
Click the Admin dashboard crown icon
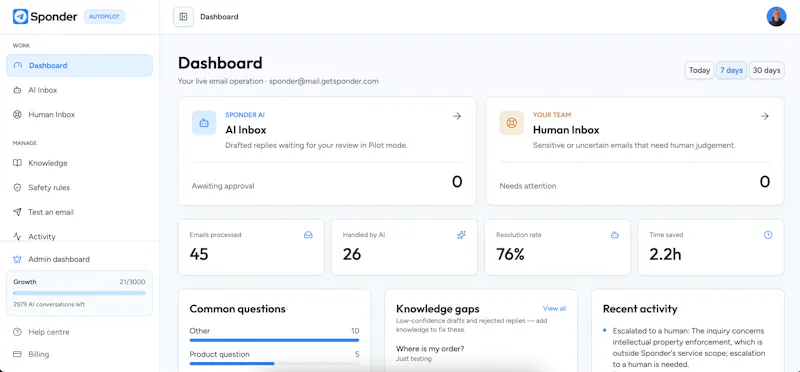[18, 259]
